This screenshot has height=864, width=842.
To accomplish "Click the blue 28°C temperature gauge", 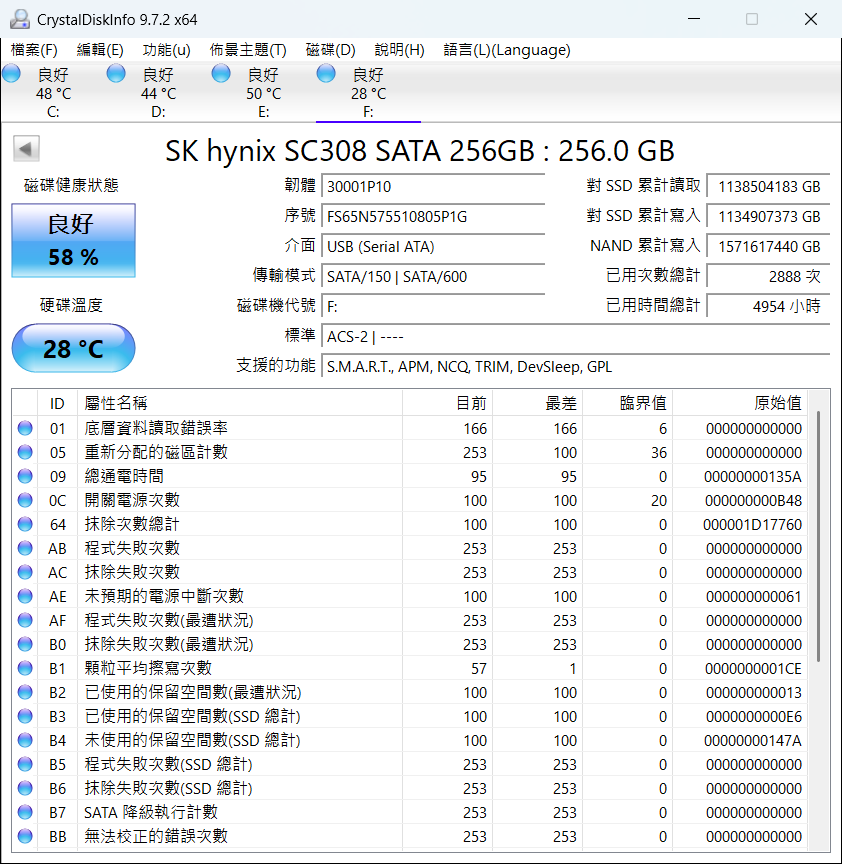I will pyautogui.click(x=72, y=348).
